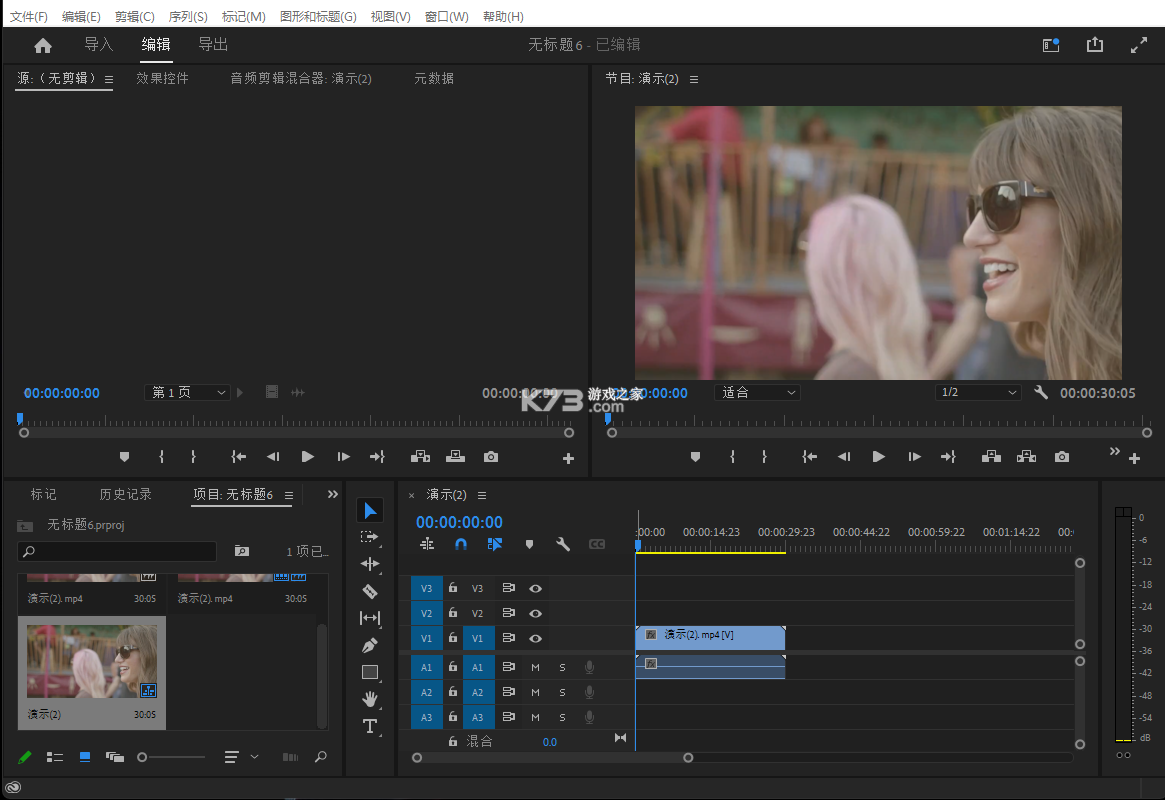Open the page selector dropdown 第 1 页
This screenshot has width=1165, height=800.
tap(186, 392)
